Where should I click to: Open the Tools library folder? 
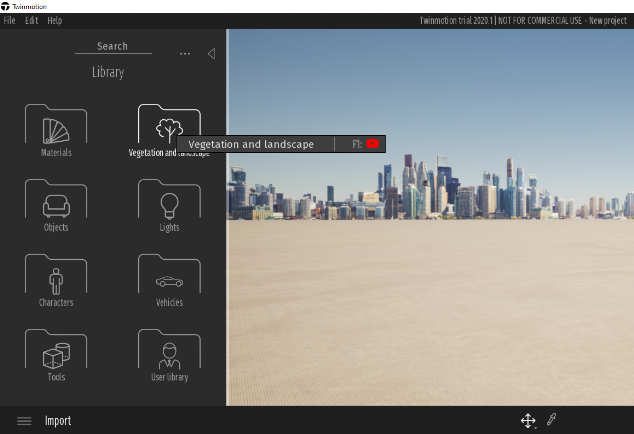tap(56, 355)
